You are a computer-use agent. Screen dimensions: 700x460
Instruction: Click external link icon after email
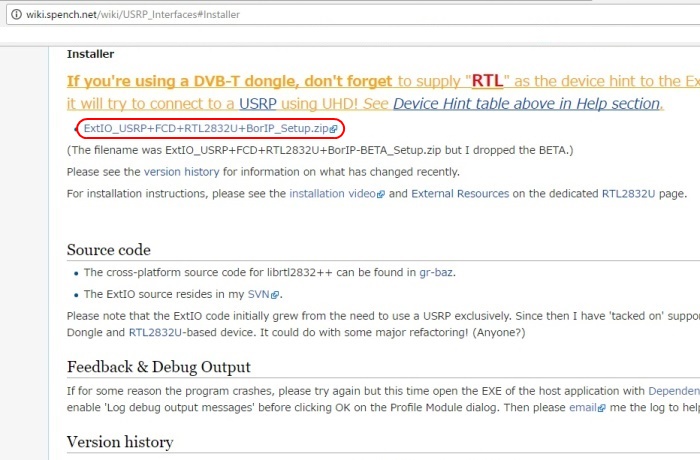601,408
